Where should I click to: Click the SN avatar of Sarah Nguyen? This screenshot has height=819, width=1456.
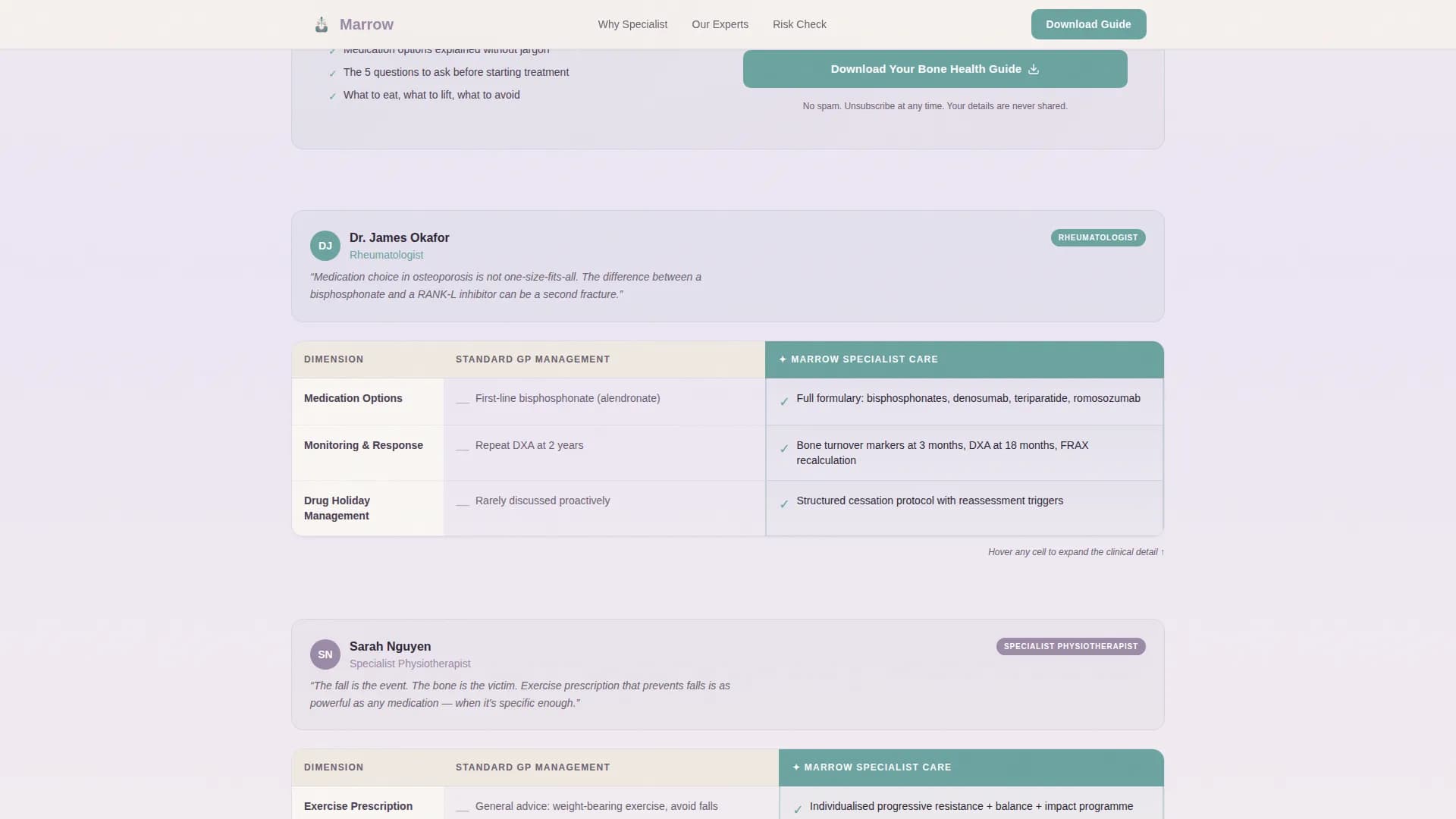(325, 654)
